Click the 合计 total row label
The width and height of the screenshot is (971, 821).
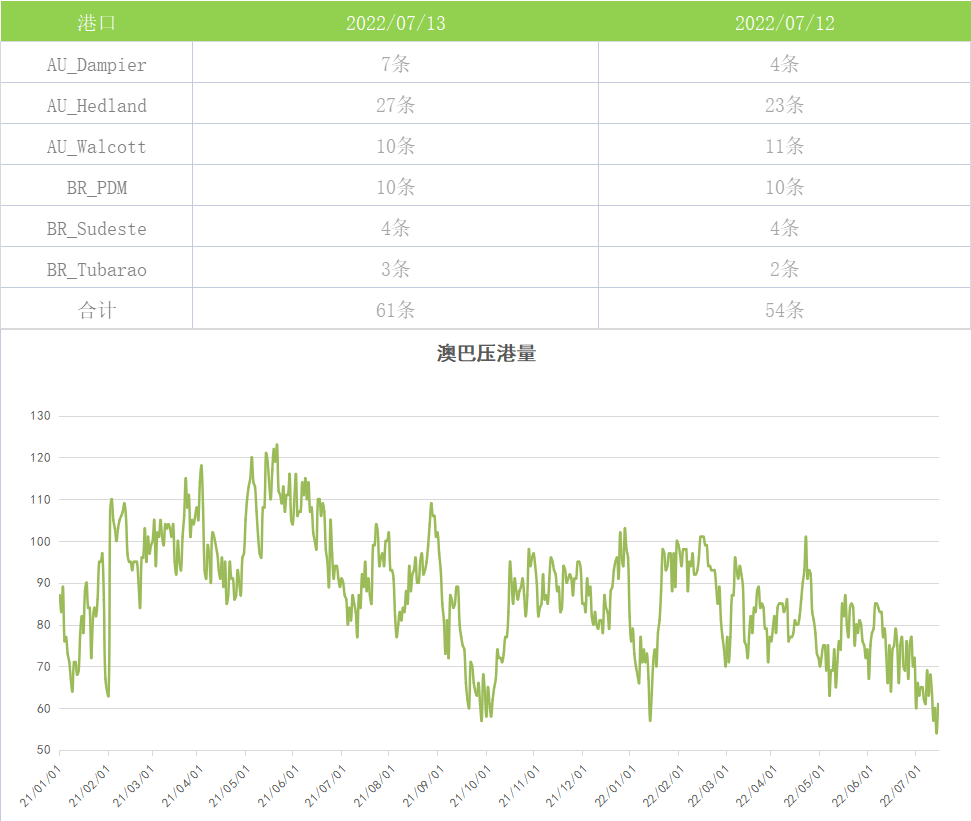click(x=96, y=310)
